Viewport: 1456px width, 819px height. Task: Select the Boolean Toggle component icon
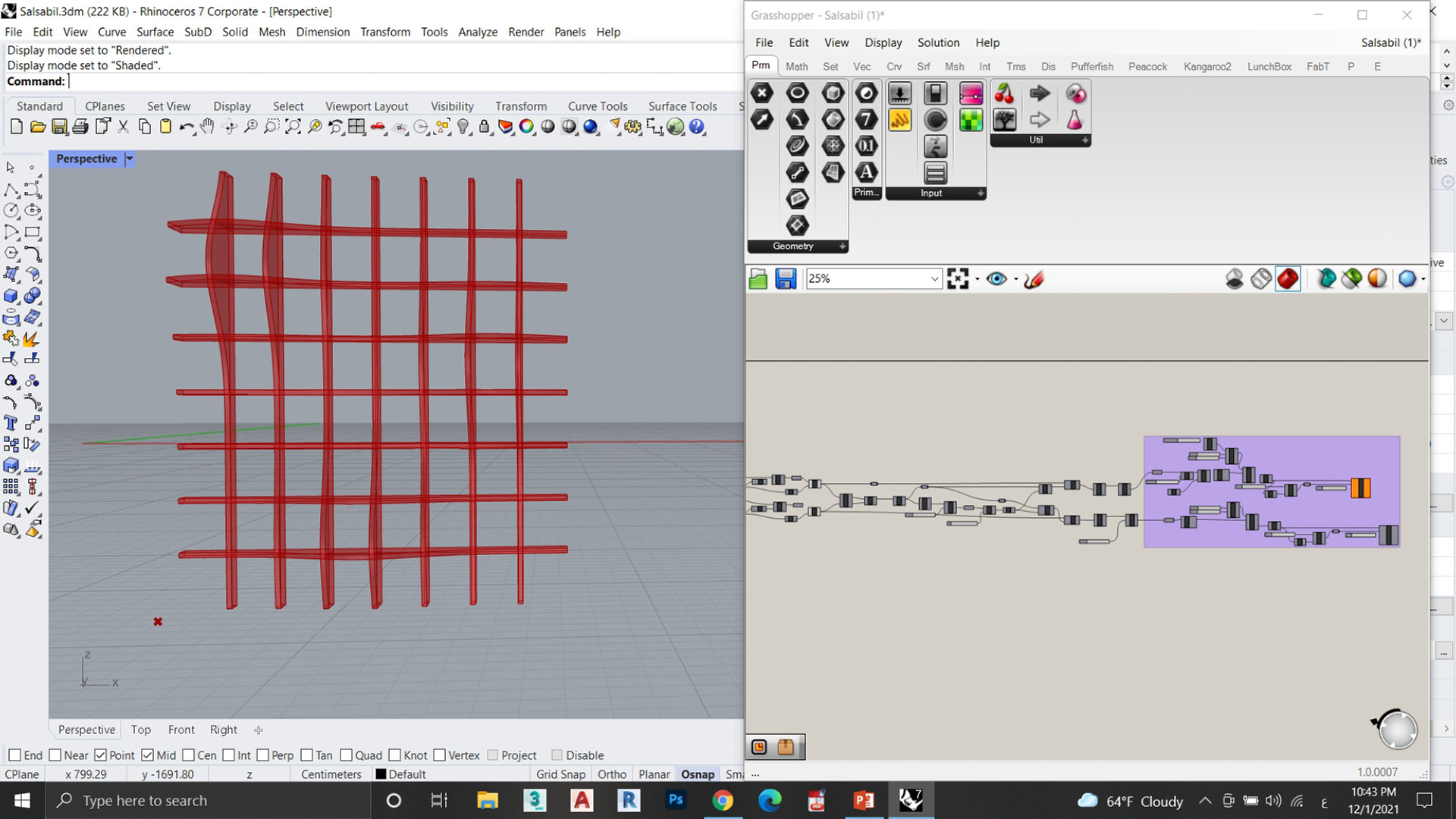pyautogui.click(x=936, y=93)
